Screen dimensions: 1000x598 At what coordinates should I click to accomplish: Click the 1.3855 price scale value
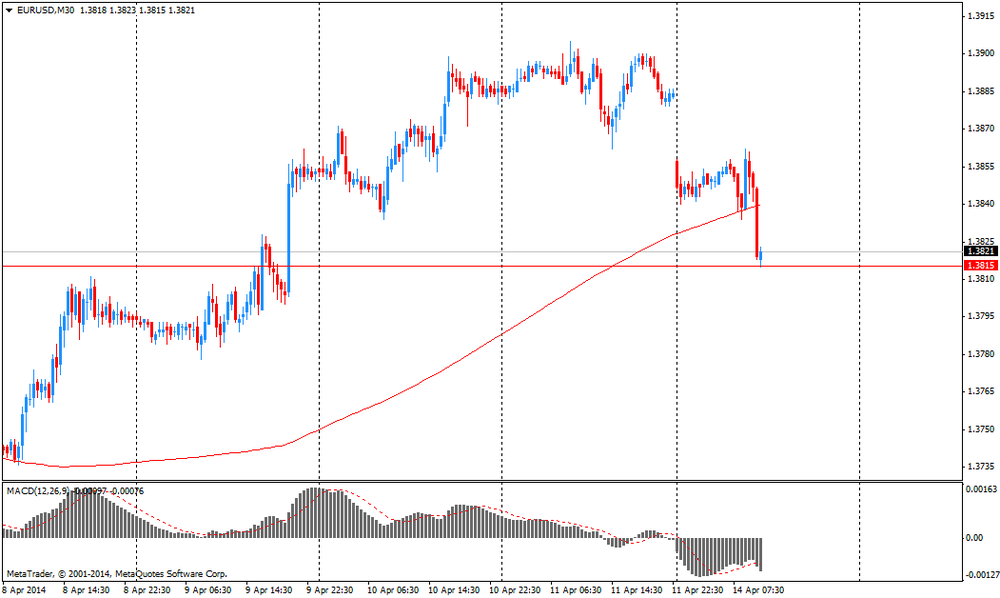(981, 166)
